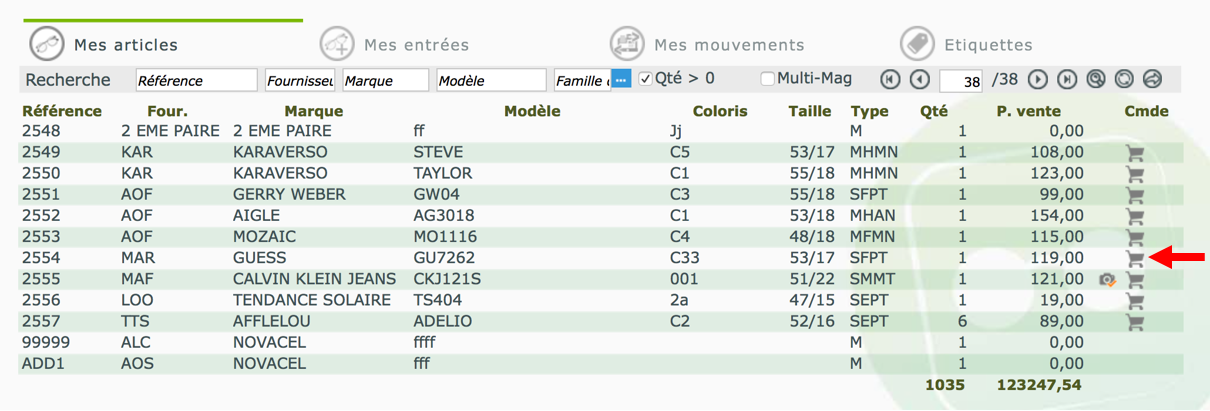
Task: Click the Marque column header
Action: pyautogui.click(x=313, y=111)
